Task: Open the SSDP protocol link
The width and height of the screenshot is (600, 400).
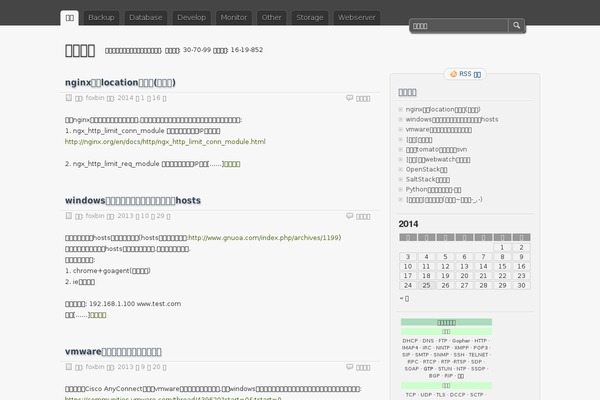Action: pyautogui.click(x=478, y=369)
